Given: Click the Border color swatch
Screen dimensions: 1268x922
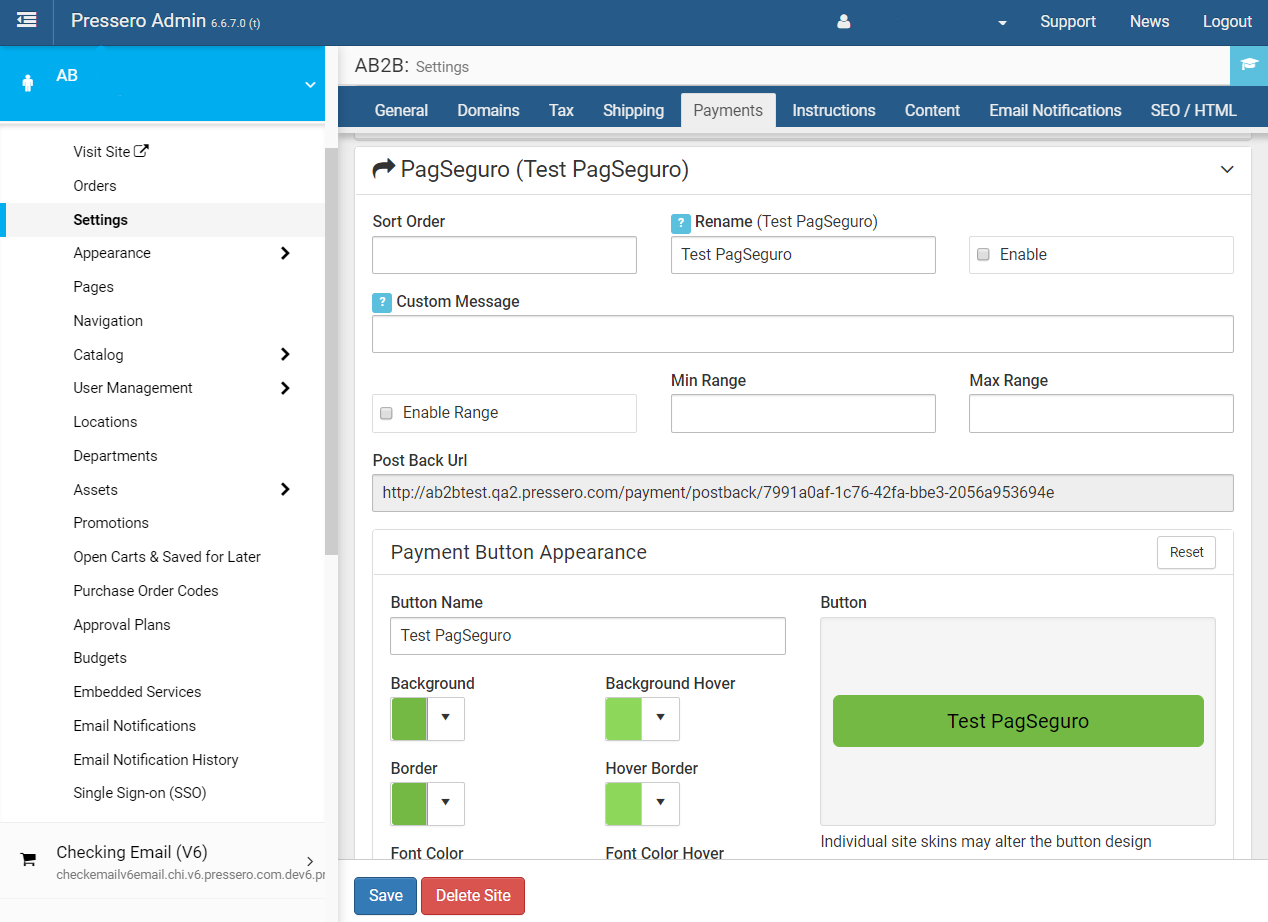Looking at the screenshot, I should (x=409, y=803).
